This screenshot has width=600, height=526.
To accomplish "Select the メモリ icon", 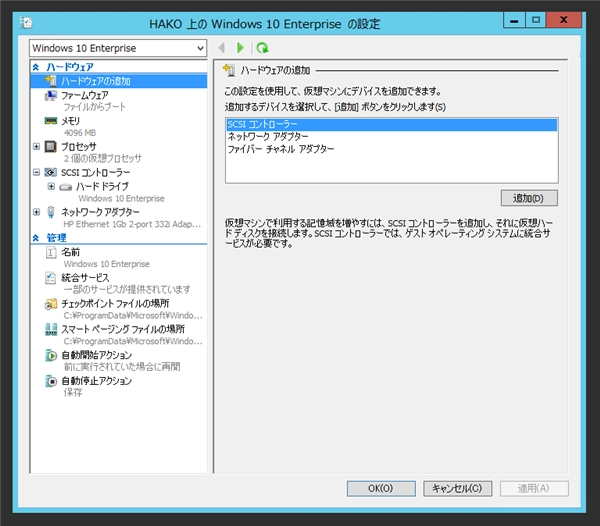I will click(51, 121).
